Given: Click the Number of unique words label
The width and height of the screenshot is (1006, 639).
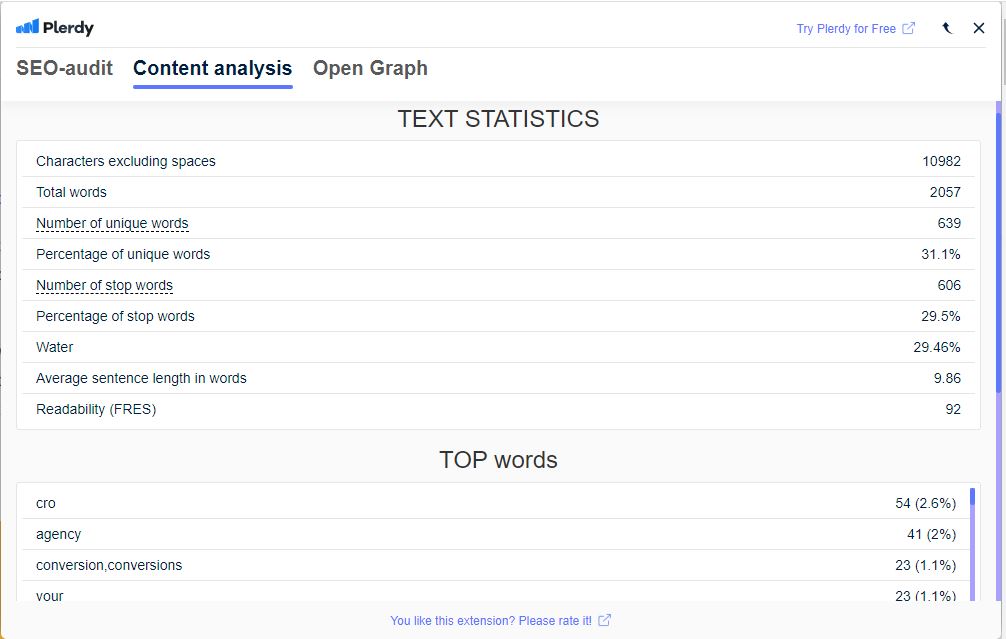Looking at the screenshot, I should click(112, 223).
